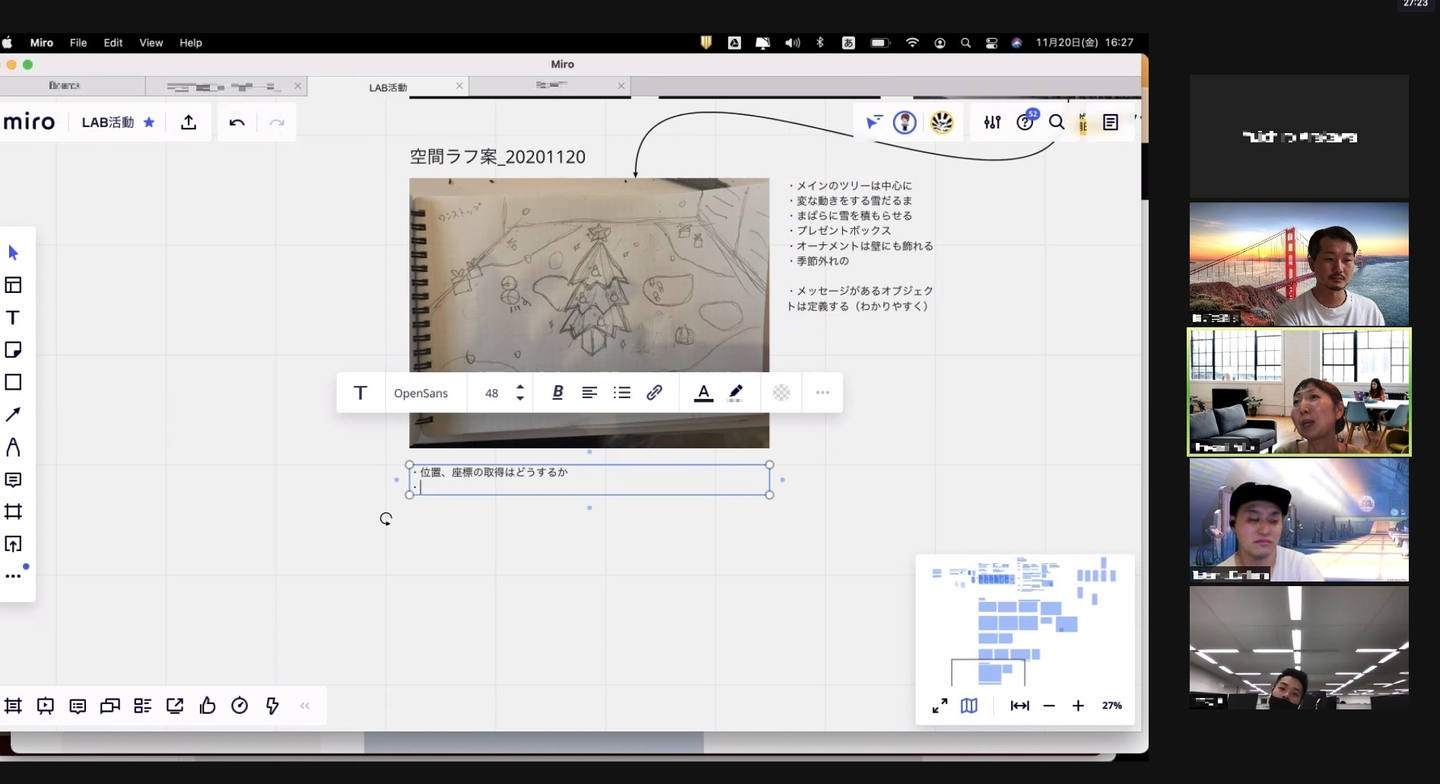1440x784 pixels.
Task: Star the LAB活動 board as favorite
Action: click(x=149, y=122)
